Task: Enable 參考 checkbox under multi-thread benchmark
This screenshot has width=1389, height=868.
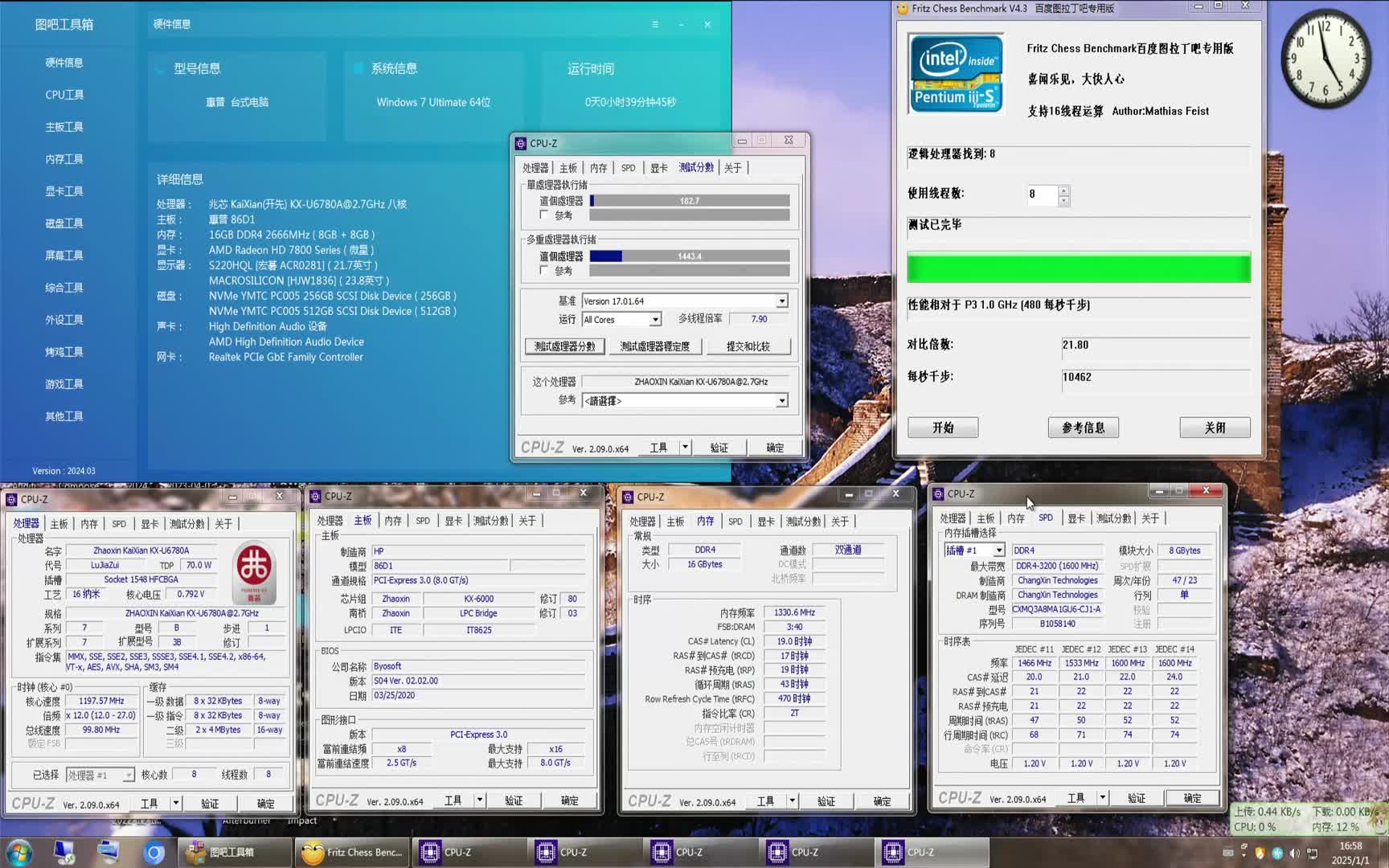Action: (x=545, y=271)
